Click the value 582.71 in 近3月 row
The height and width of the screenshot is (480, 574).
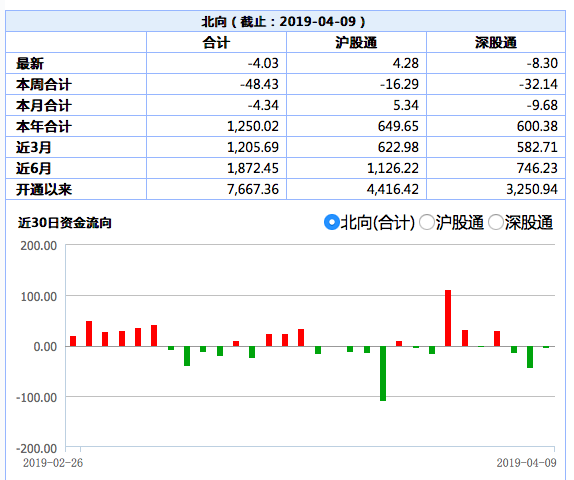(537, 147)
